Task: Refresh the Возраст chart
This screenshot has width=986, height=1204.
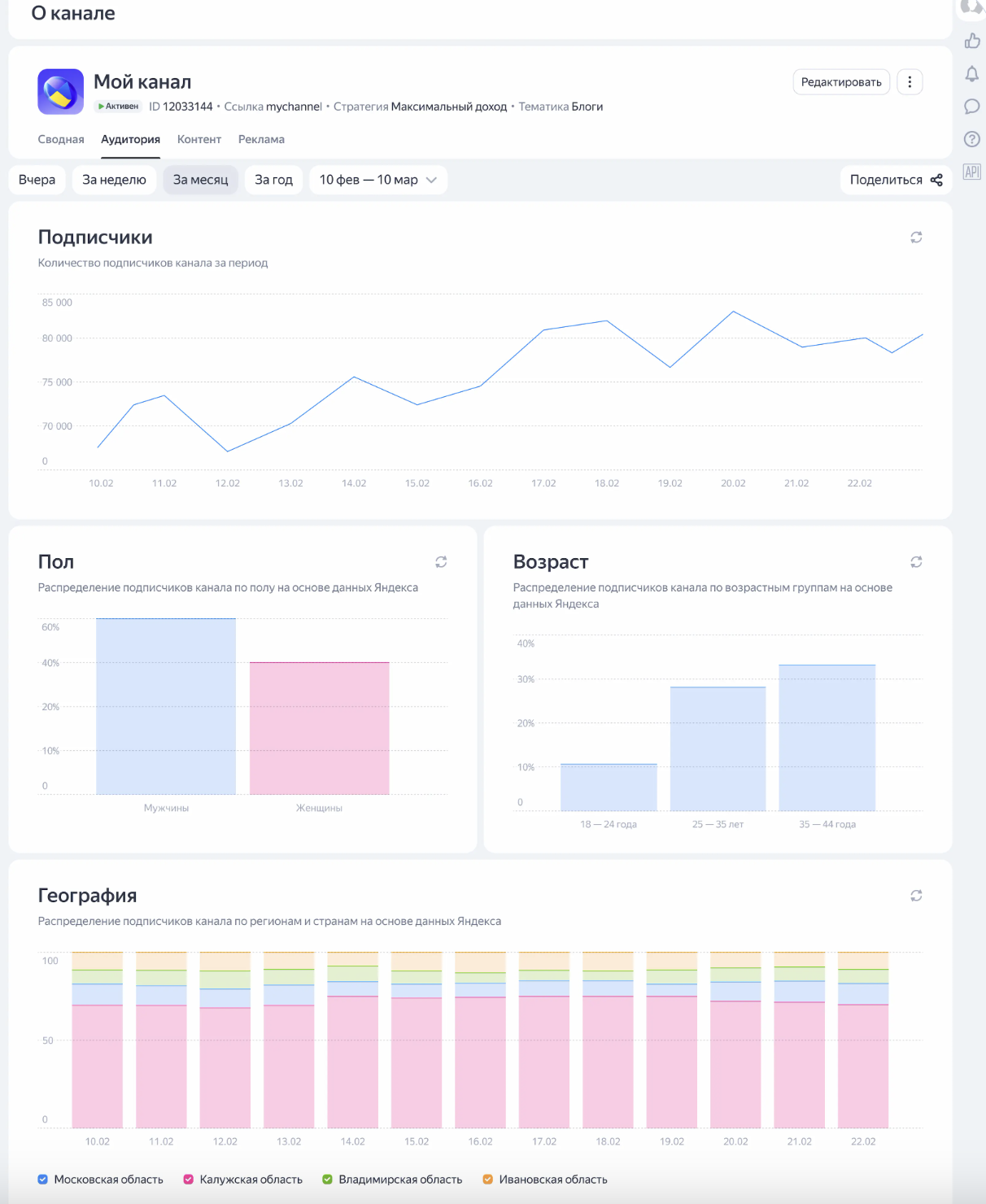Action: [x=916, y=562]
